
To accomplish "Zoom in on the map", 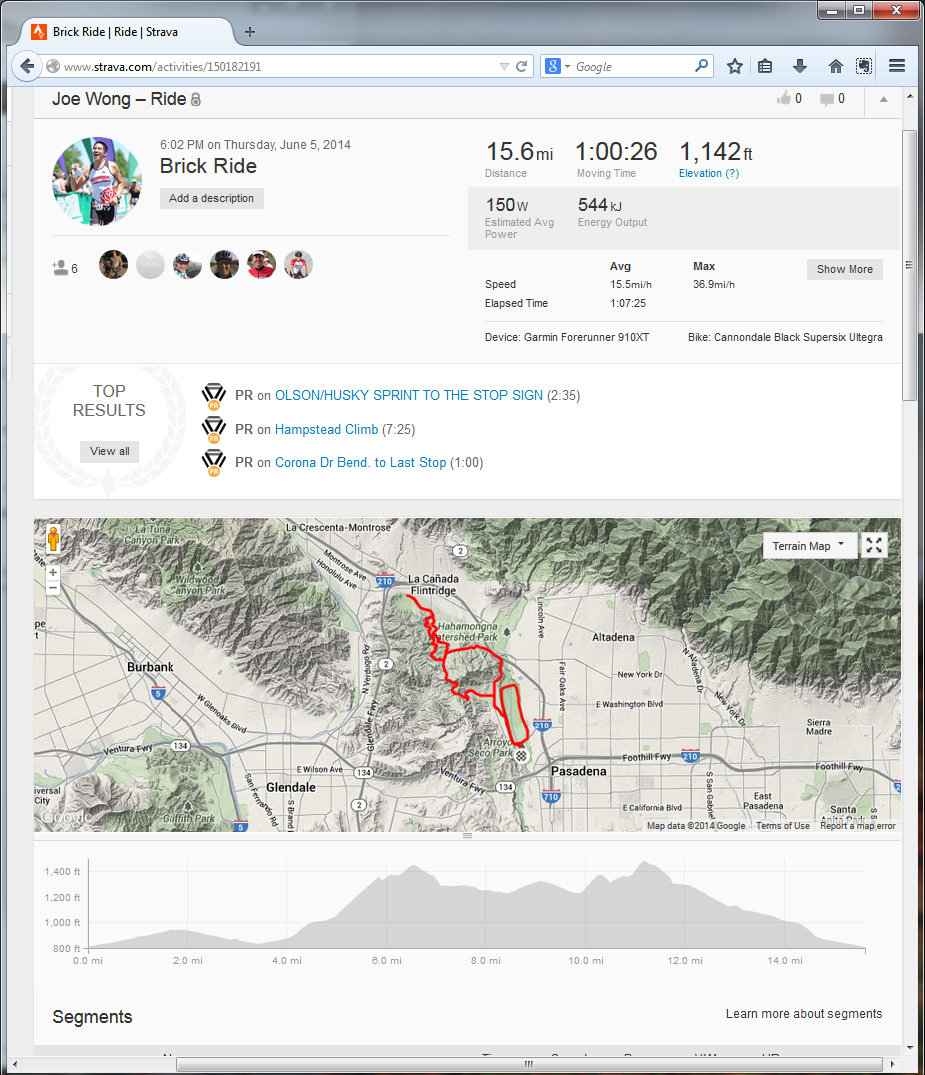I will point(53,572).
